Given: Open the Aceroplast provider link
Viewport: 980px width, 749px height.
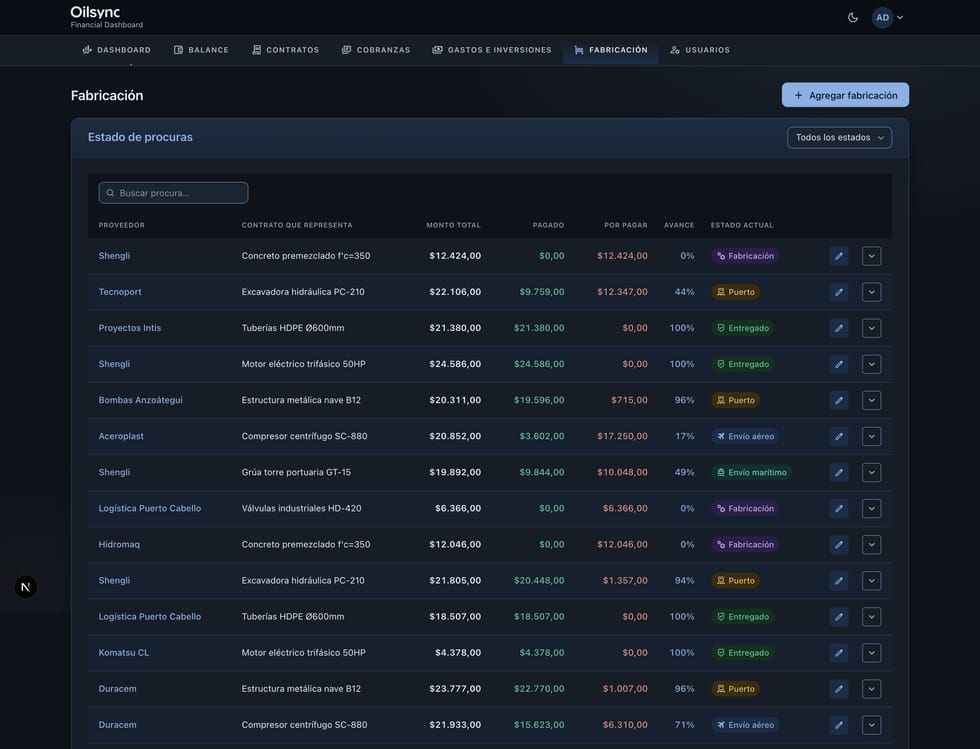Looking at the screenshot, I should [121, 436].
